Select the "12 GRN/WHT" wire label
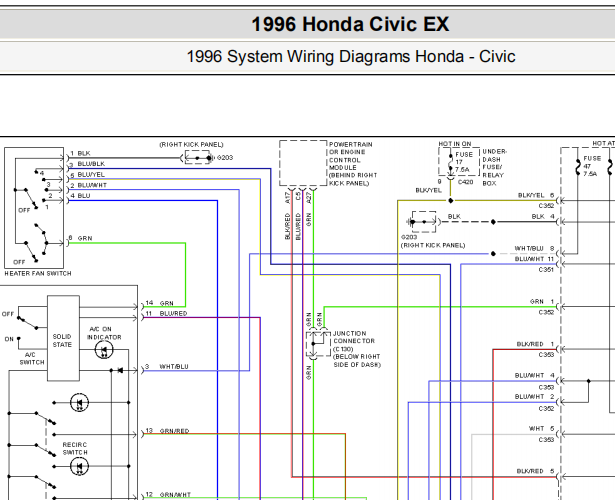615x500 pixels. [x=168, y=495]
